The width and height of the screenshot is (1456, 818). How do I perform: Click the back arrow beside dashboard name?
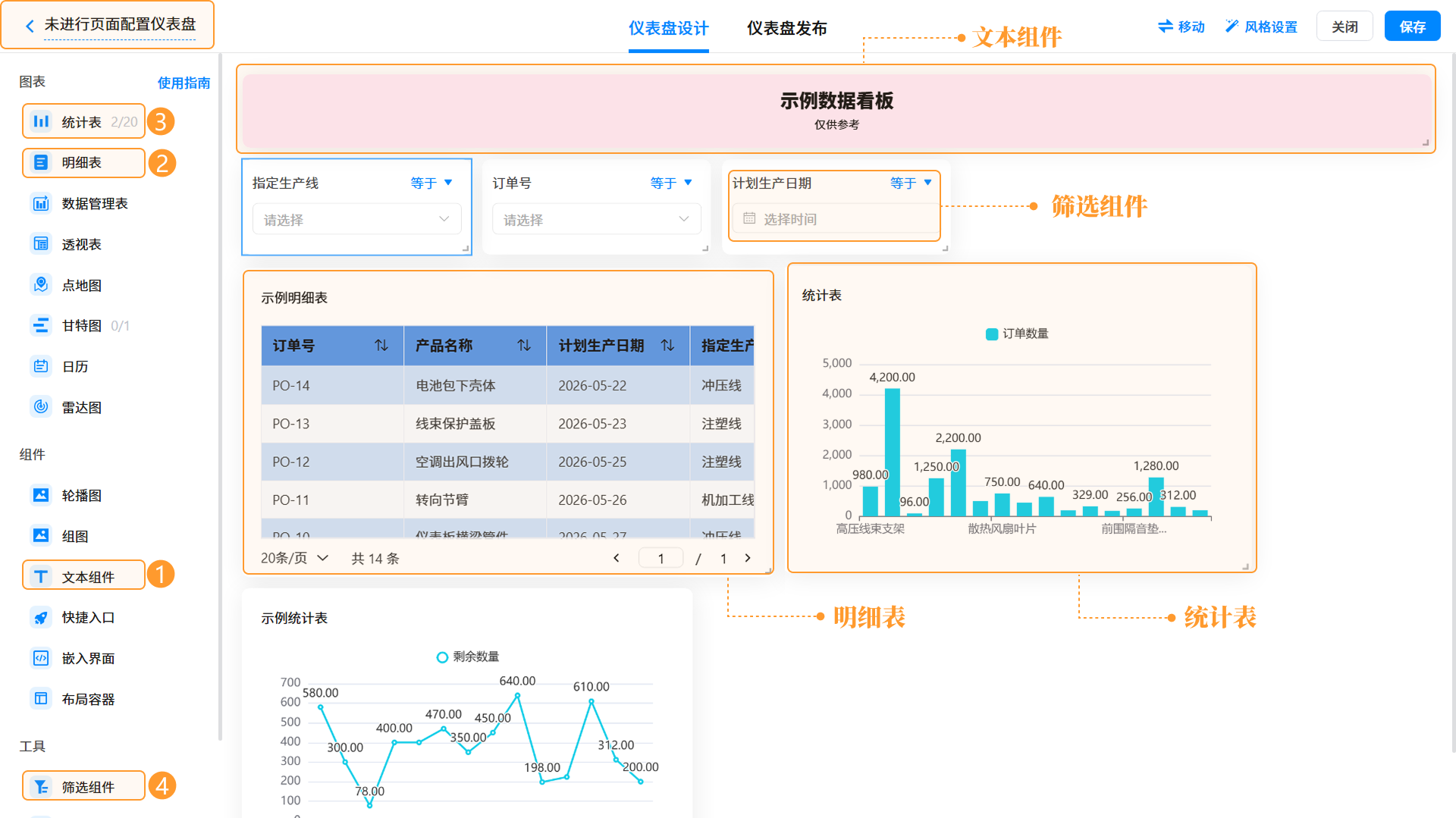pos(30,26)
